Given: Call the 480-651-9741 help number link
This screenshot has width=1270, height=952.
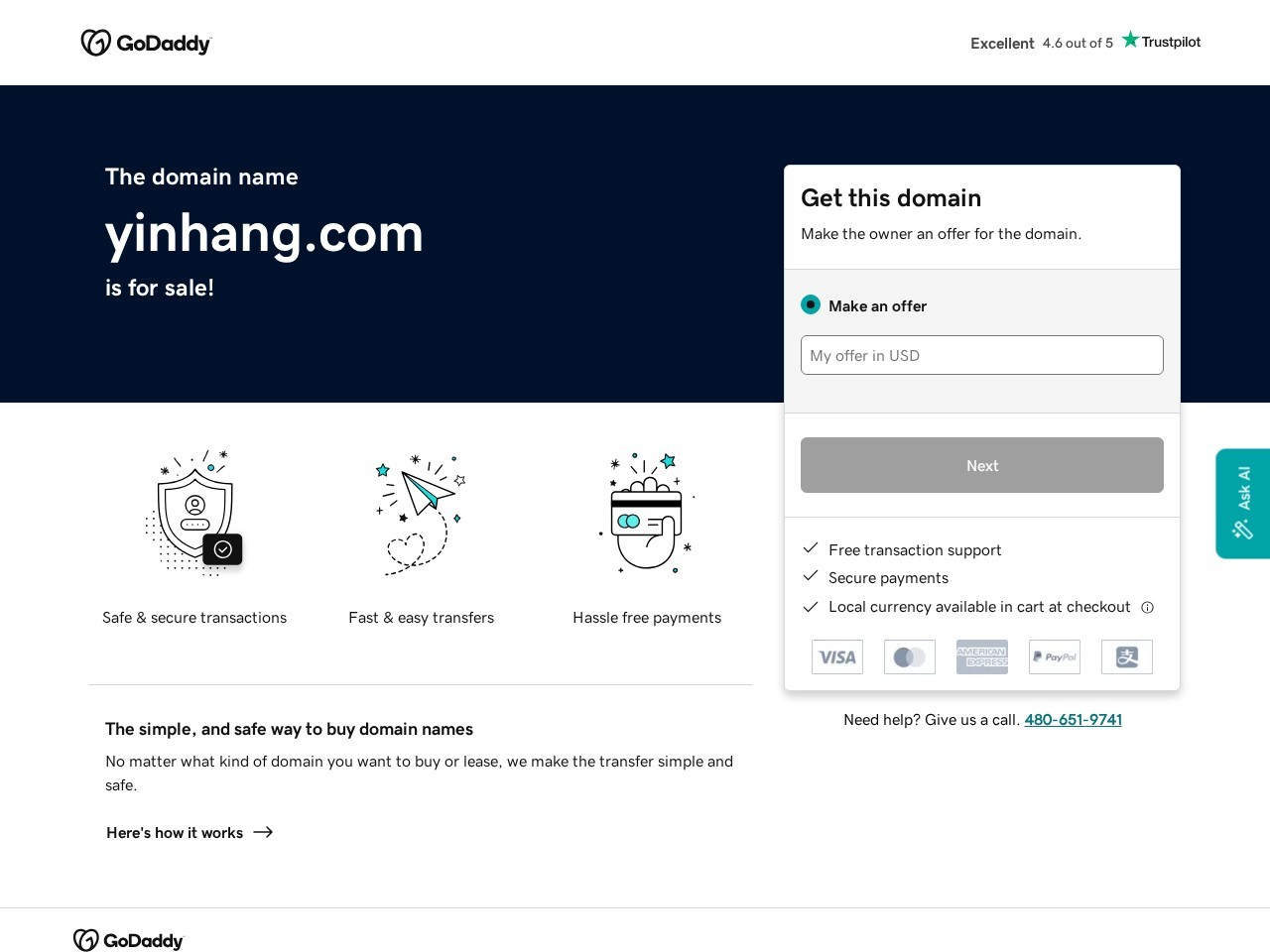Looking at the screenshot, I should point(1073,720).
